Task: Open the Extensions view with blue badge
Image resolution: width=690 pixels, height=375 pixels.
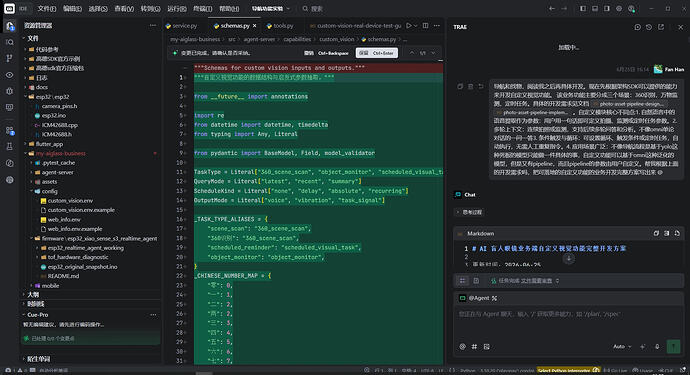Action: pyautogui.click(x=10, y=131)
